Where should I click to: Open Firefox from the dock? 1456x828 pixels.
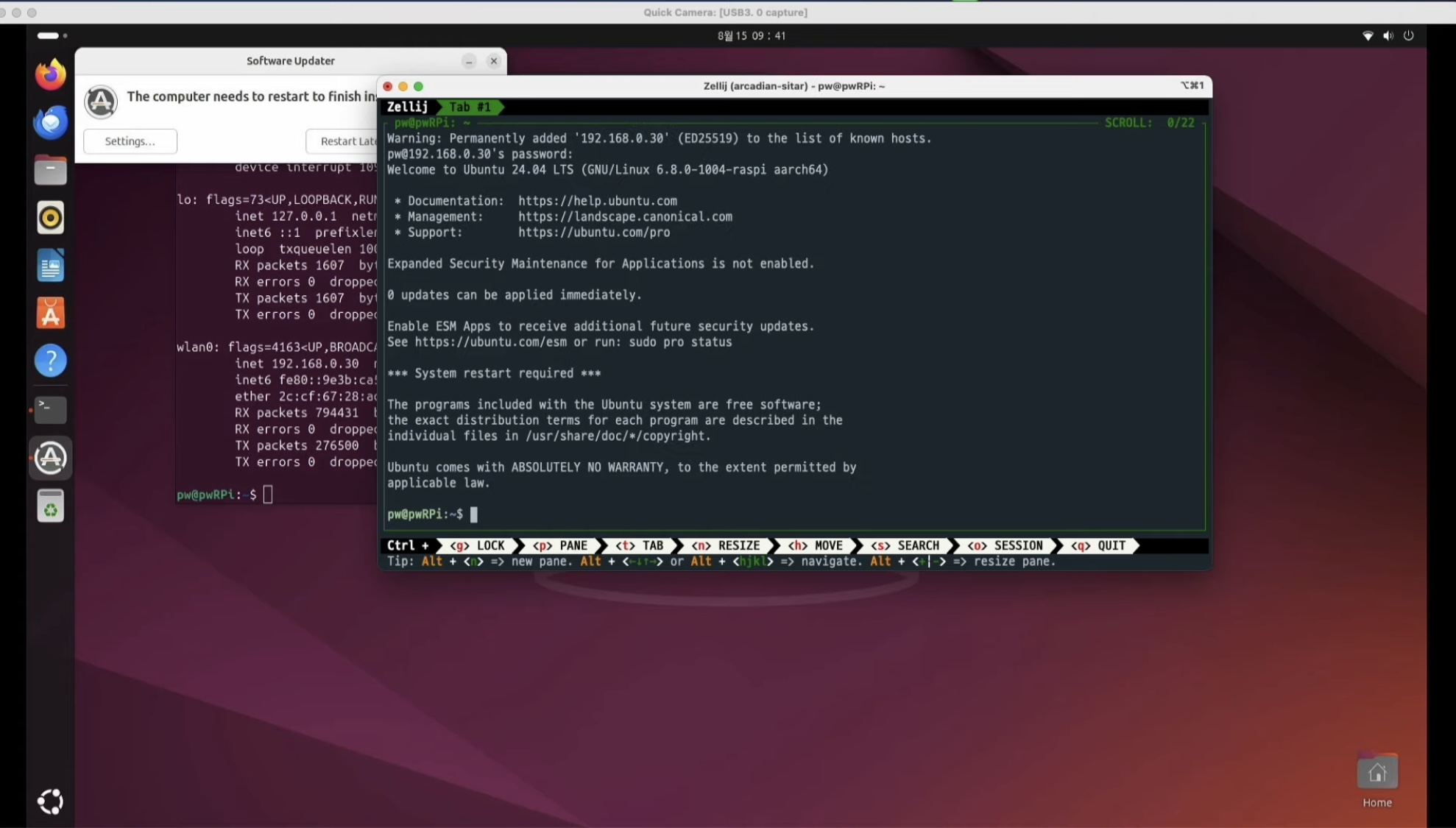click(50, 74)
